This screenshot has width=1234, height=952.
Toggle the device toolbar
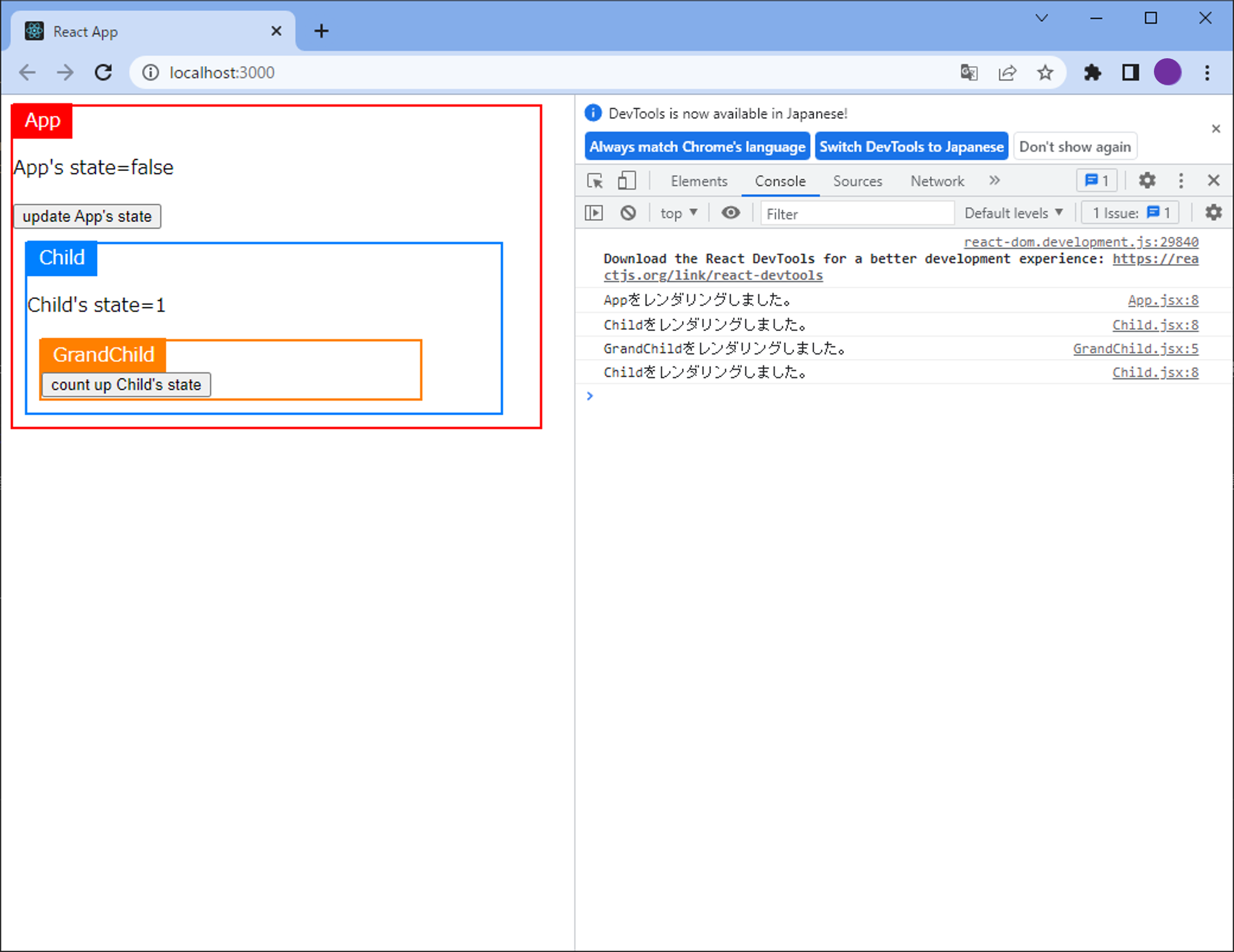point(627,181)
